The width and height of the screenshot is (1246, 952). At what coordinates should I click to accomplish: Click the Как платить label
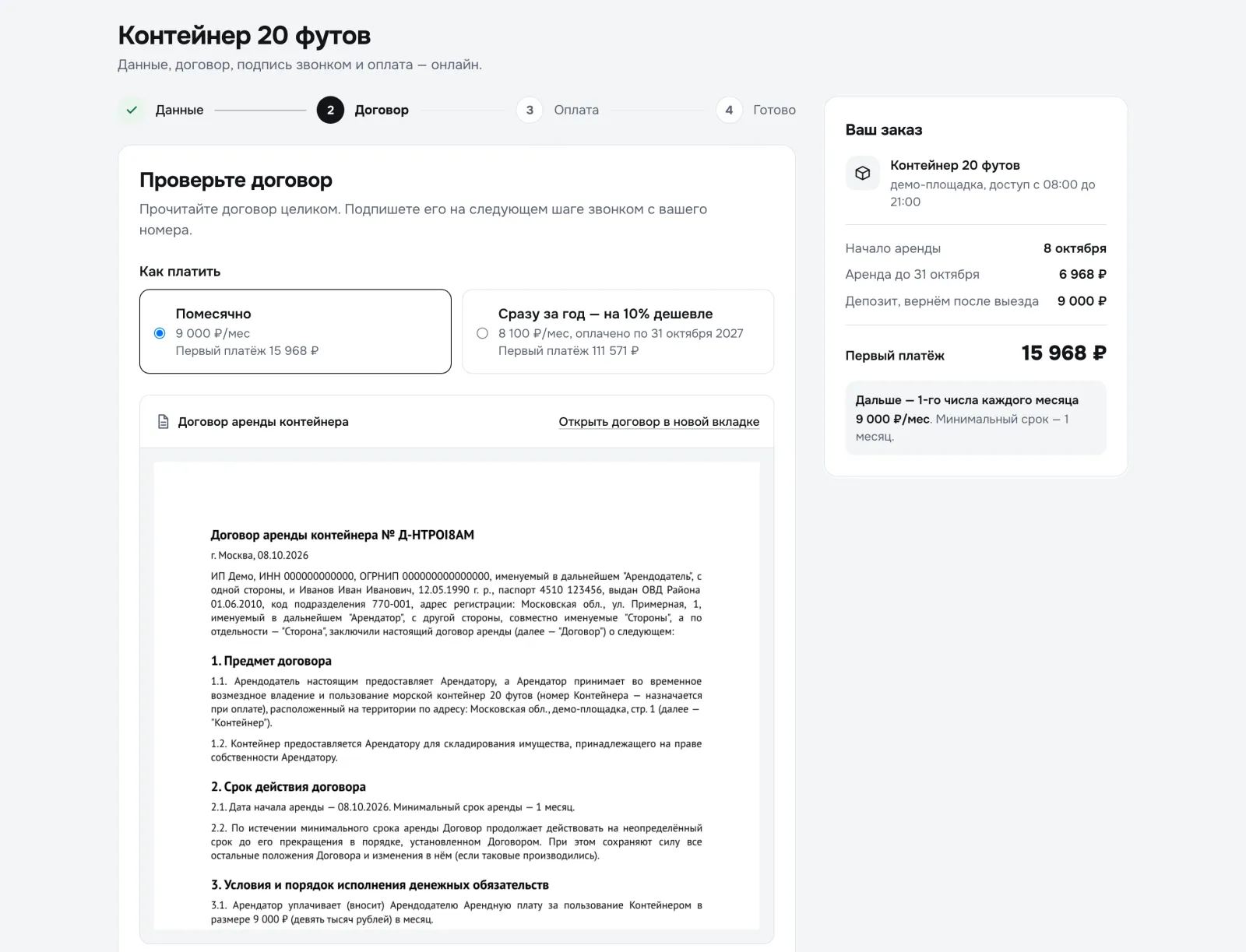pos(180,272)
